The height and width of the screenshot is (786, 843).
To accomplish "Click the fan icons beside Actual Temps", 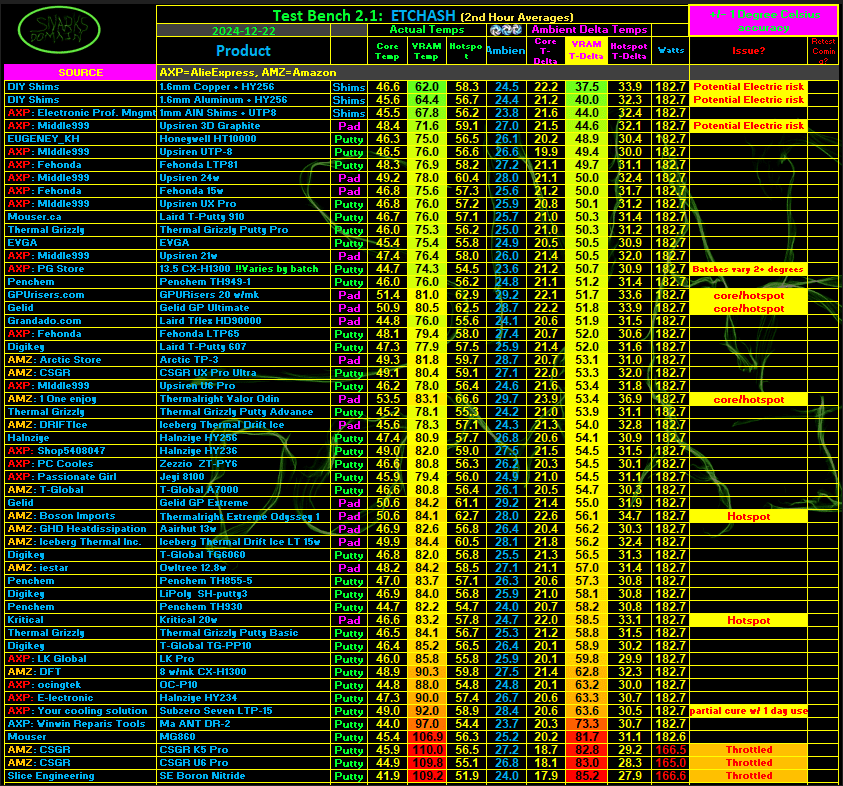I will 506,30.
